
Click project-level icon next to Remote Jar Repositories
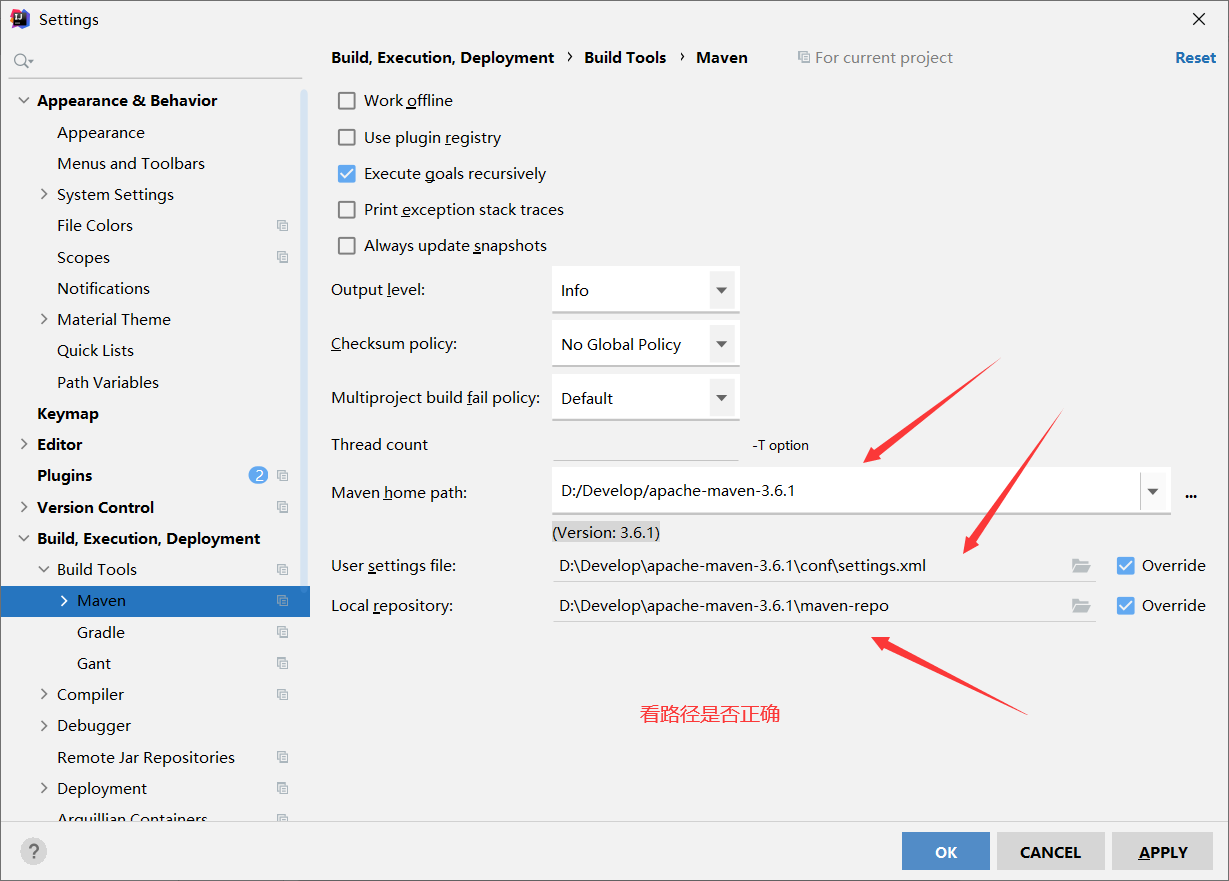pyautogui.click(x=283, y=757)
